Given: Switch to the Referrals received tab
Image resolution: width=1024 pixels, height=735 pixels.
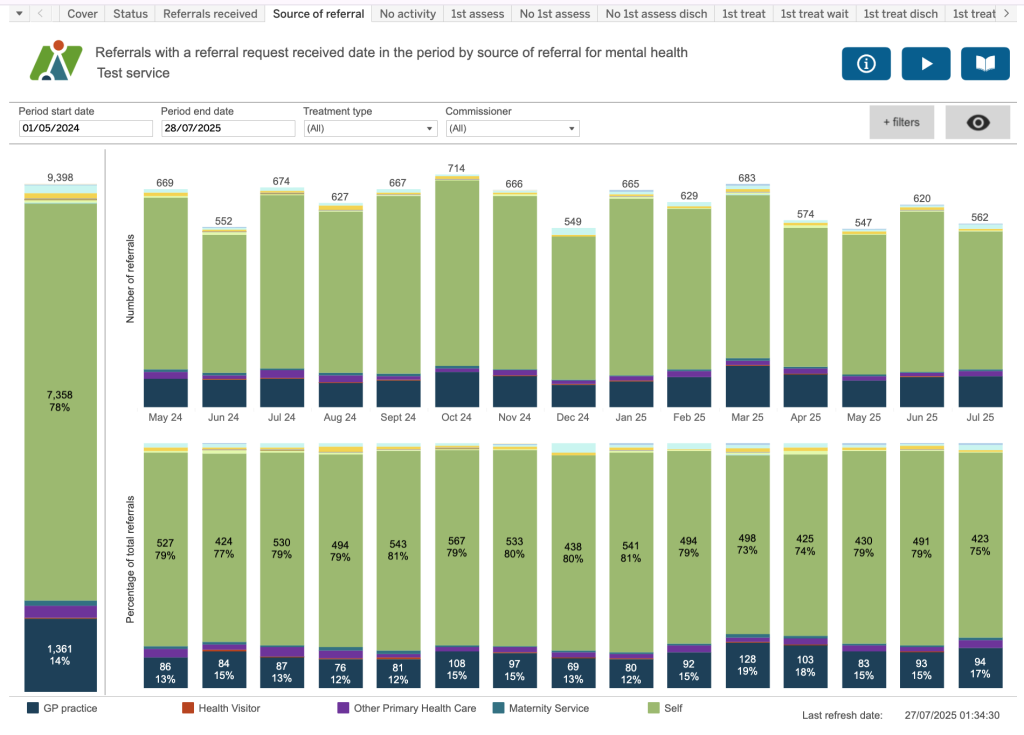Looking at the screenshot, I should pyautogui.click(x=210, y=14).
